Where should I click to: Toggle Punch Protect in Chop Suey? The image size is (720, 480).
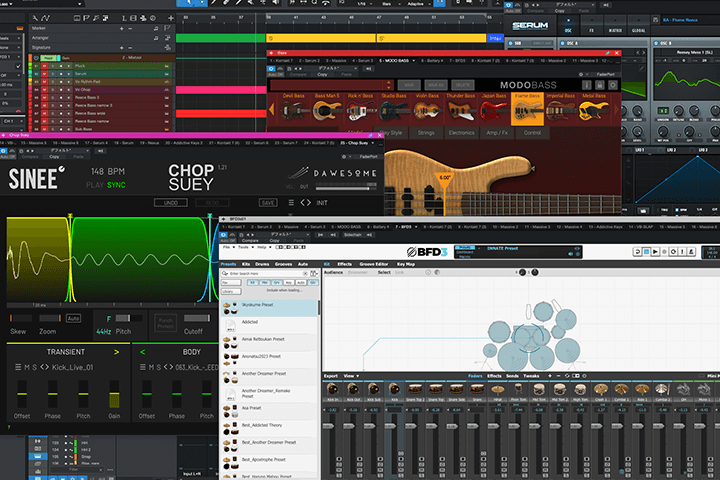(165, 323)
